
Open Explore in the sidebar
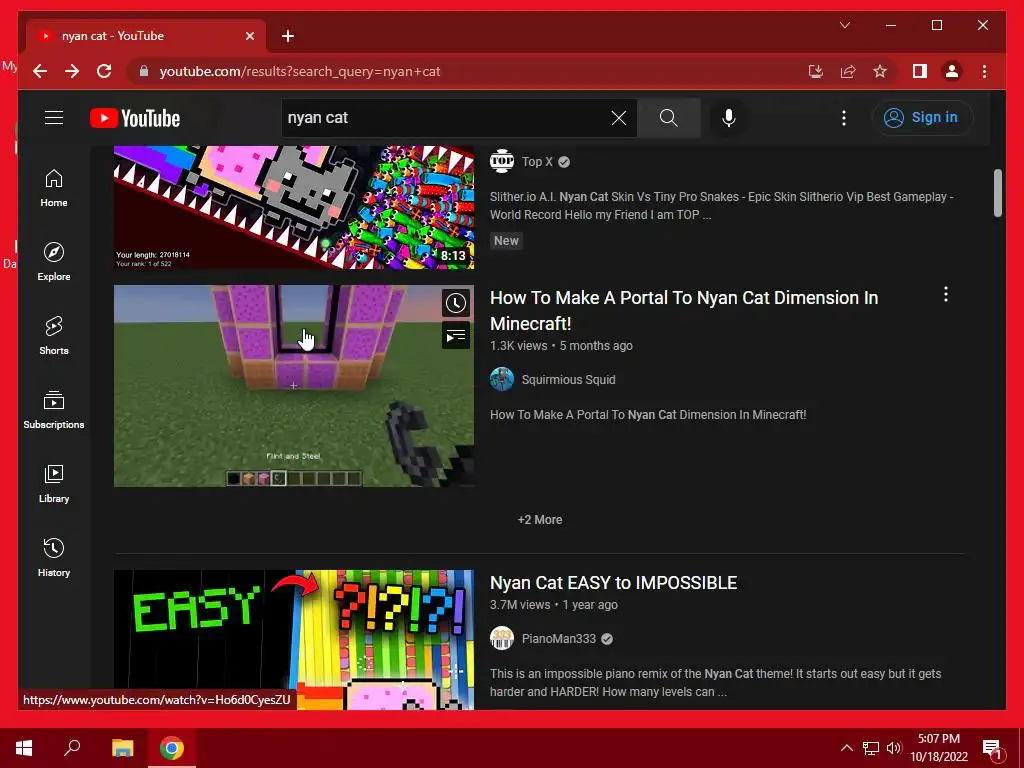point(54,262)
